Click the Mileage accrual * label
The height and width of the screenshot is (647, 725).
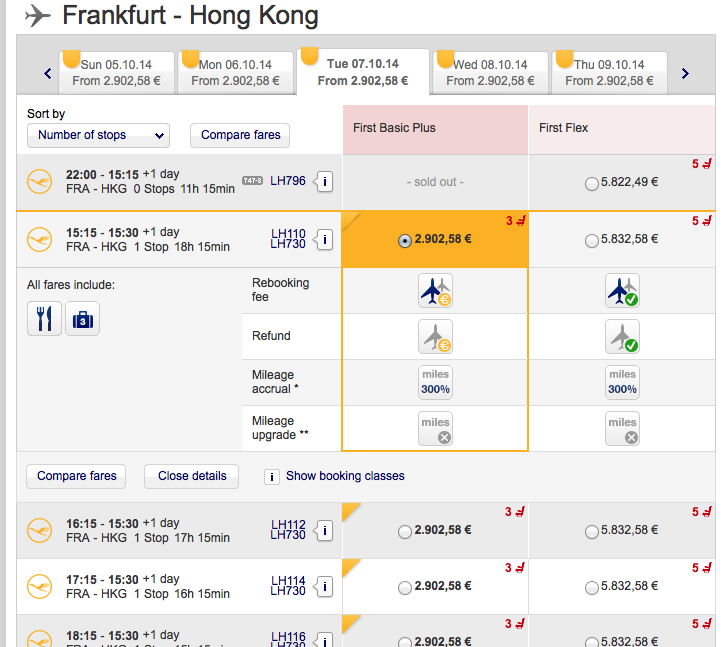276,382
